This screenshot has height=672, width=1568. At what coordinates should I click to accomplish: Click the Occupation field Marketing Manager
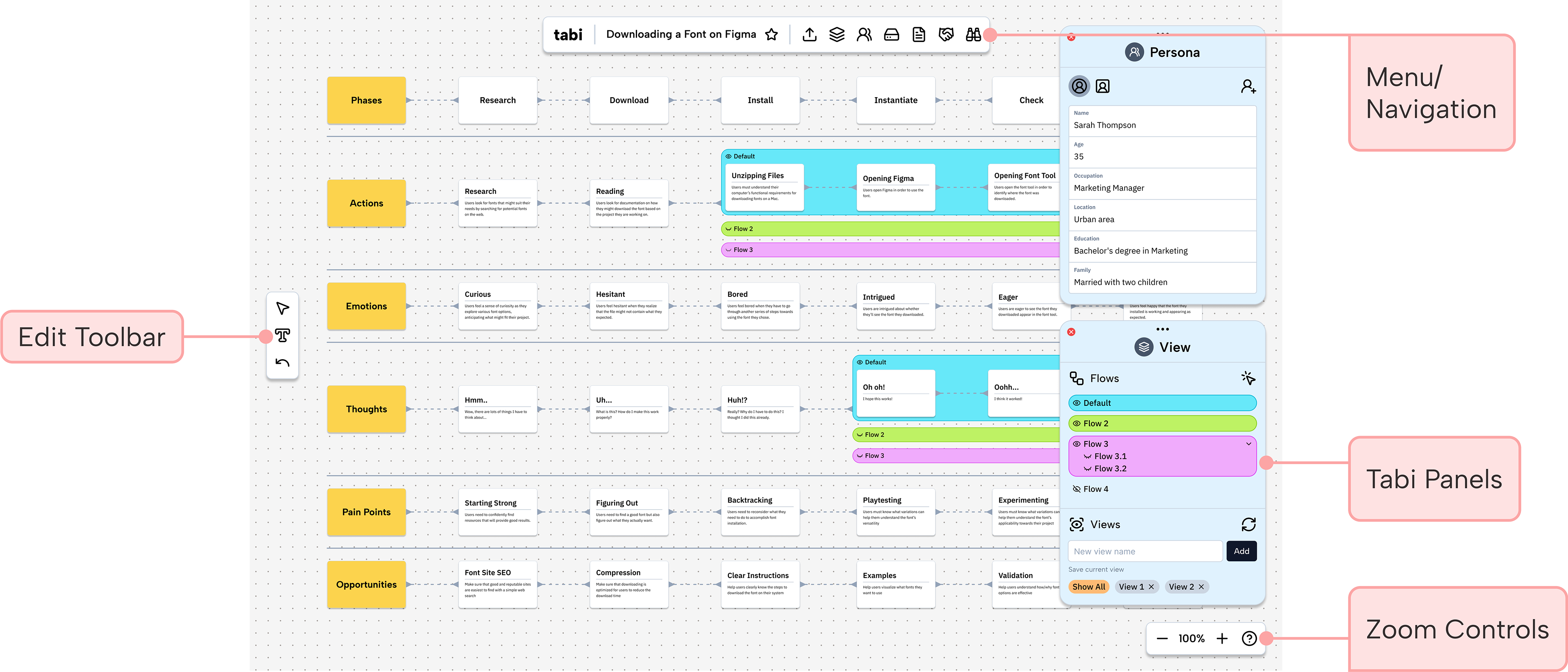point(1162,184)
